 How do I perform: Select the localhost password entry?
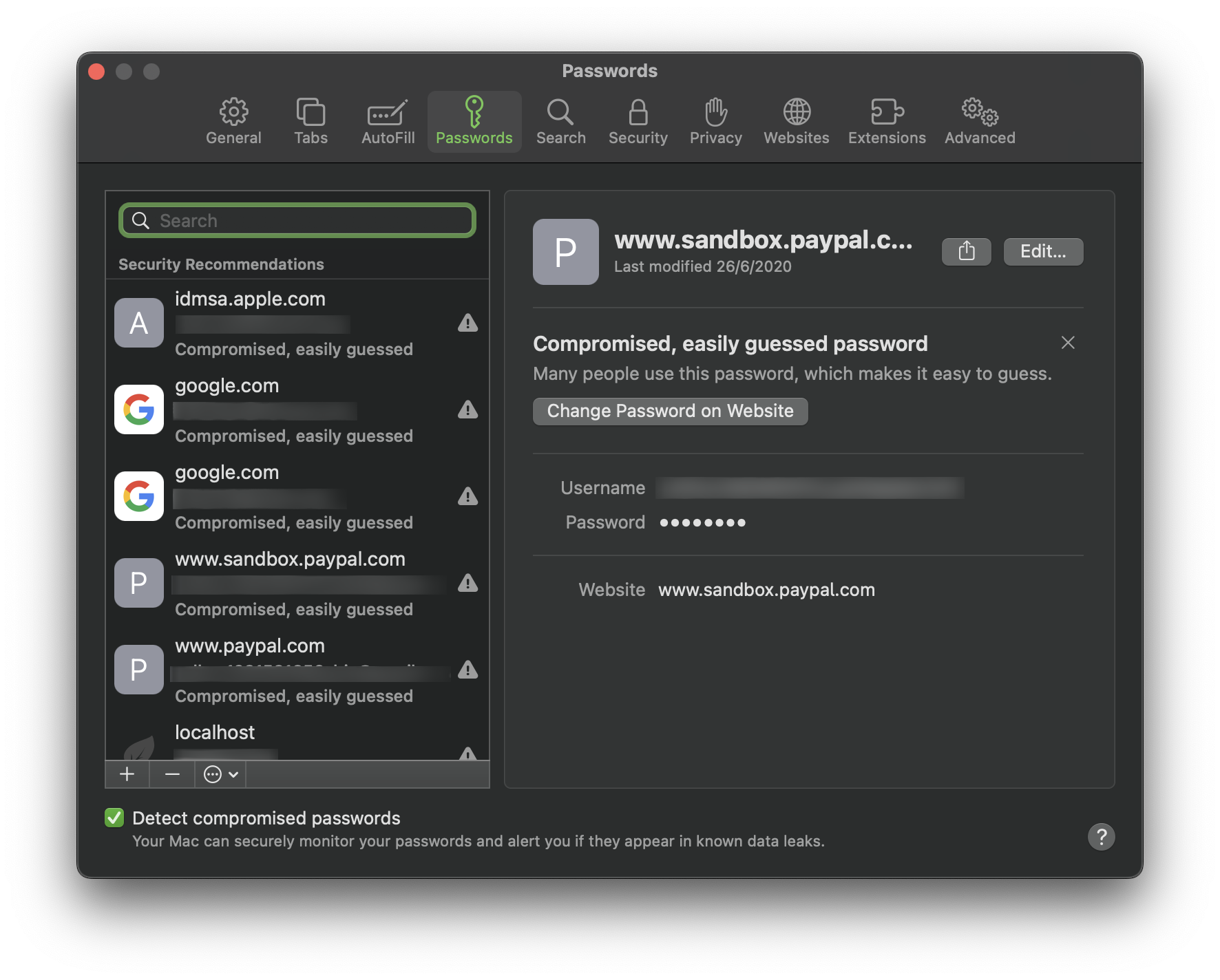click(297, 738)
